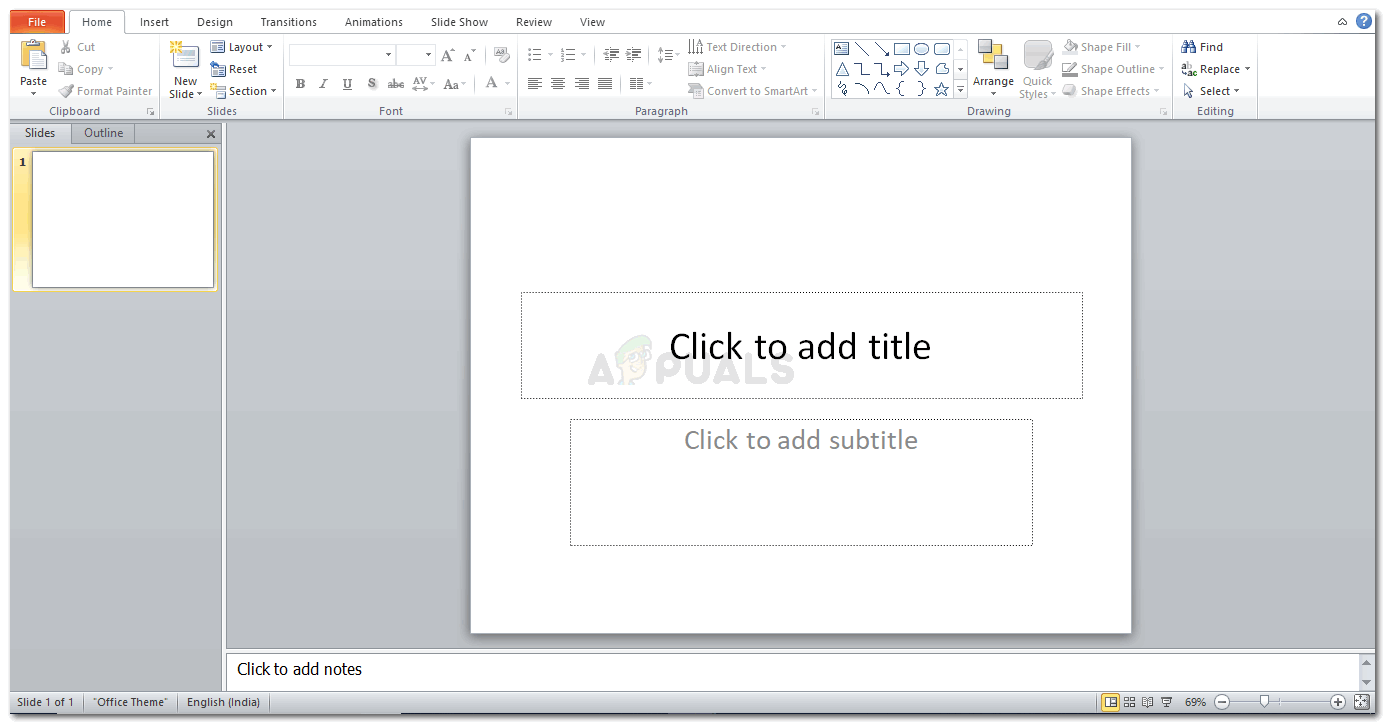The width and height of the screenshot is (1386, 725).
Task: Open the Arrange dropdown
Action: pos(993,69)
